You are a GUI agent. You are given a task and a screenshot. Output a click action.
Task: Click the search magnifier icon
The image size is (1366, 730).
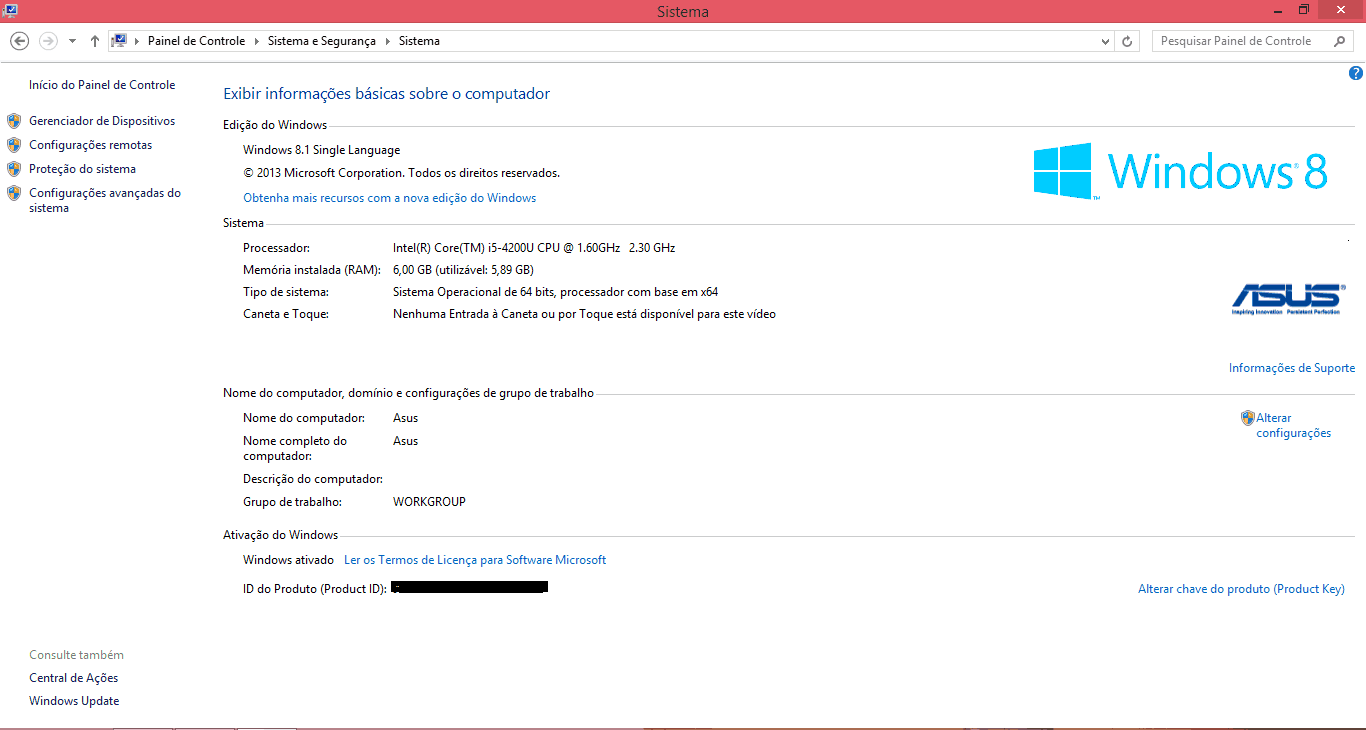pos(1340,41)
